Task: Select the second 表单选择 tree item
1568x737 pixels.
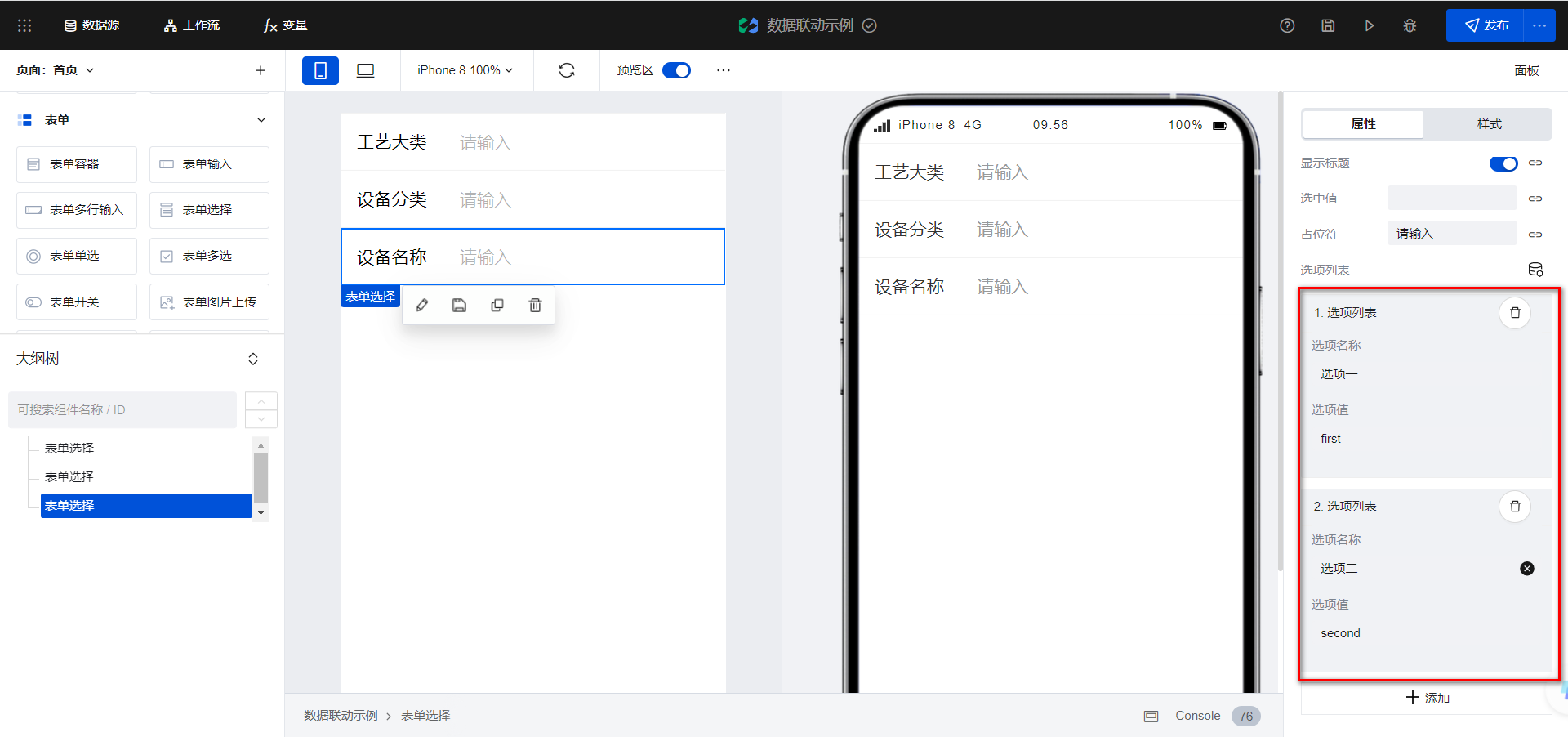Action: [69, 477]
